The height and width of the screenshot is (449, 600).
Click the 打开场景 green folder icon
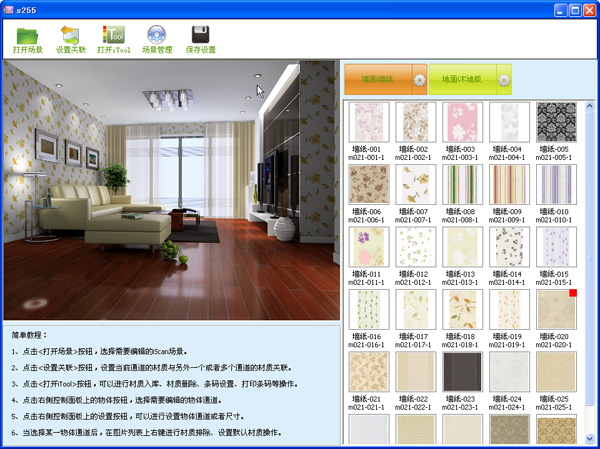tap(28, 36)
